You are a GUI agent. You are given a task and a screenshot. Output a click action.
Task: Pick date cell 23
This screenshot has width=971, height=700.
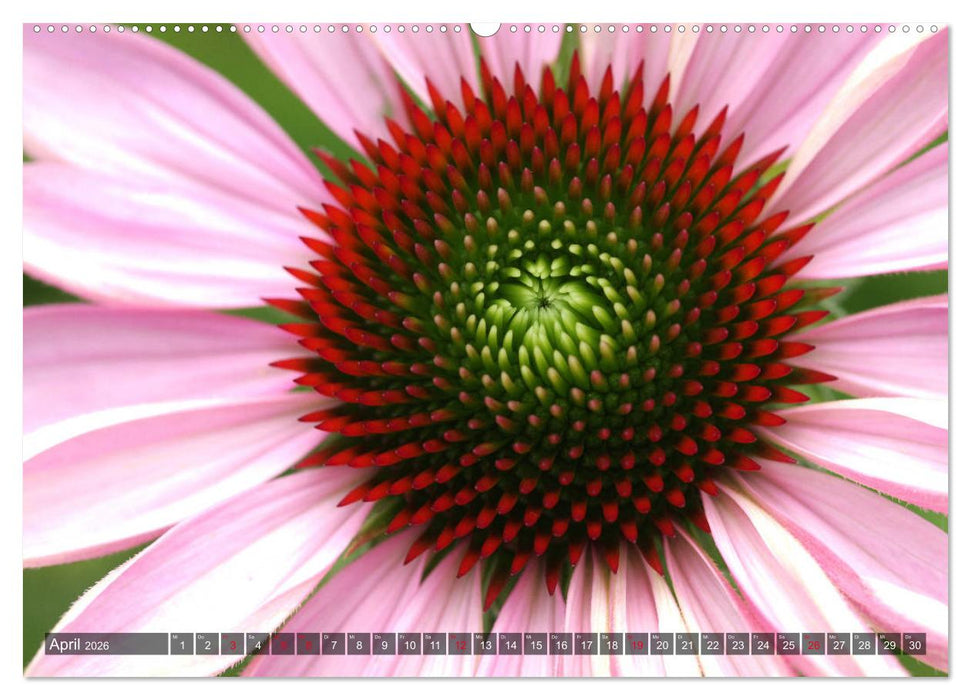point(737,644)
